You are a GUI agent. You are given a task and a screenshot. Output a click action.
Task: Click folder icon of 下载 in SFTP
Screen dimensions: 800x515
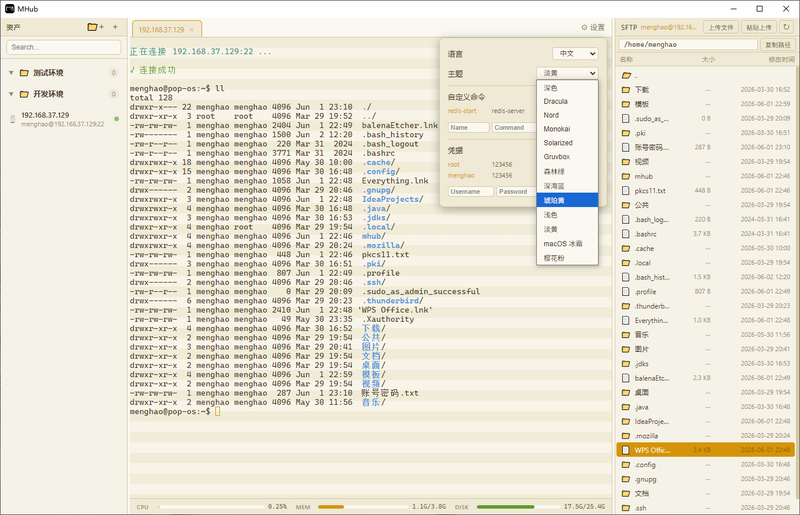(626, 90)
